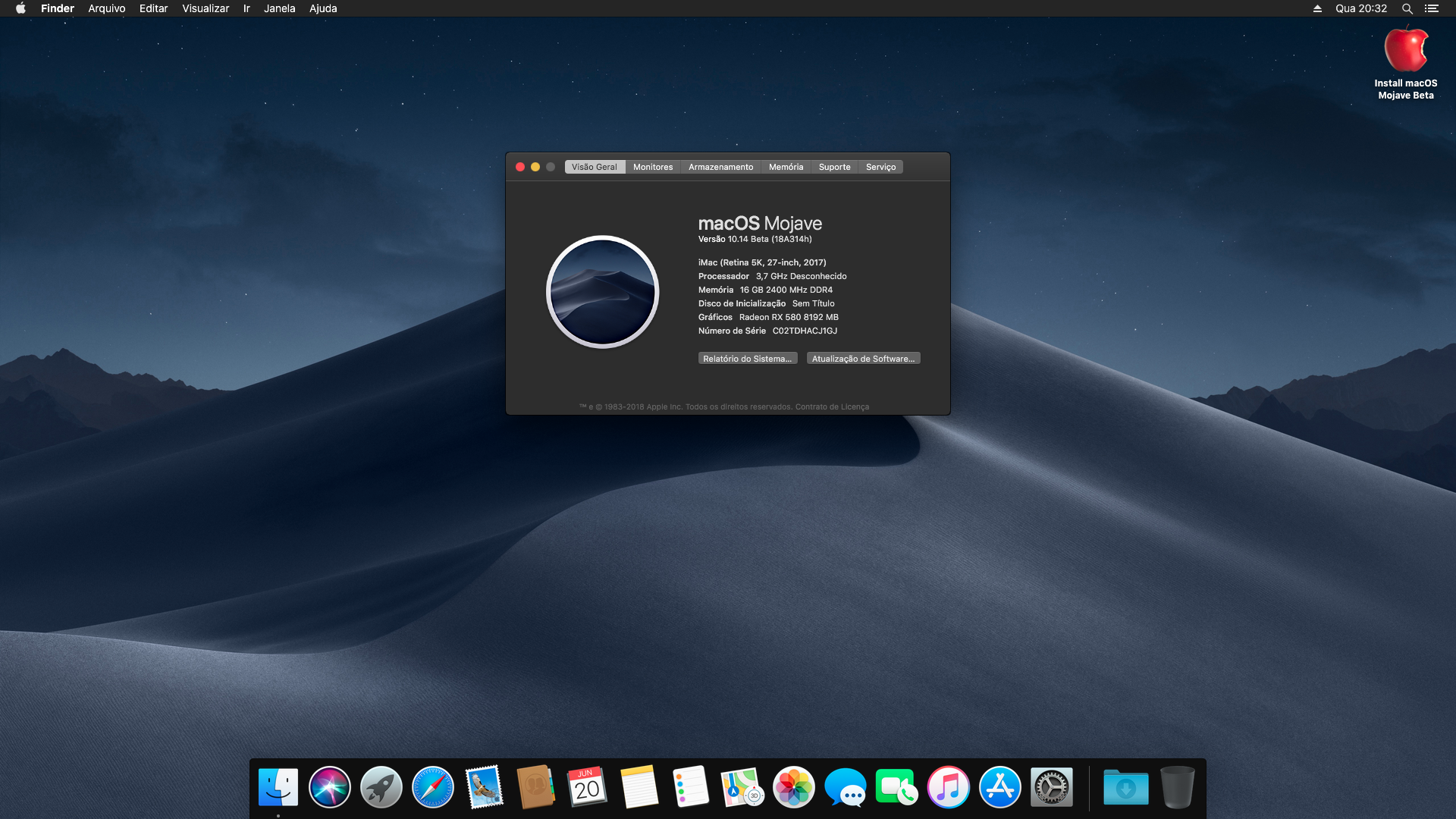Minimize the About This Mac window
Viewport: 1456px width, 819px height.
(x=535, y=167)
